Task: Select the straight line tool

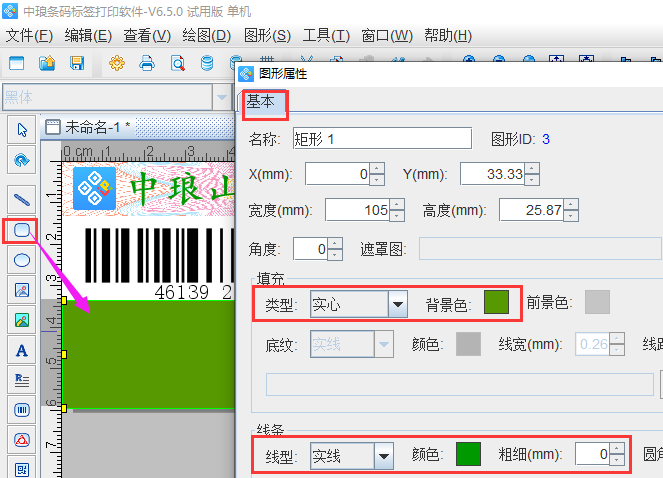Action: pyautogui.click(x=22, y=199)
